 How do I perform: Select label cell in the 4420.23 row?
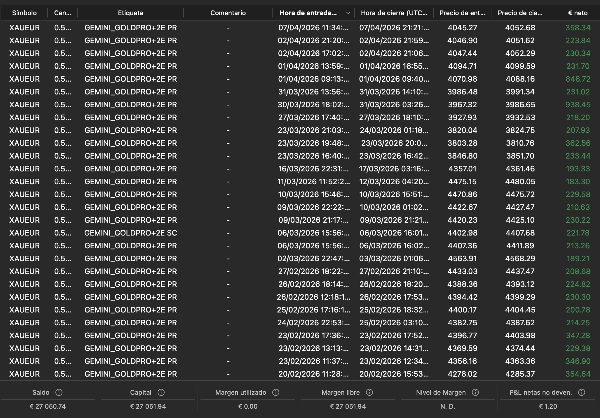pos(131,220)
